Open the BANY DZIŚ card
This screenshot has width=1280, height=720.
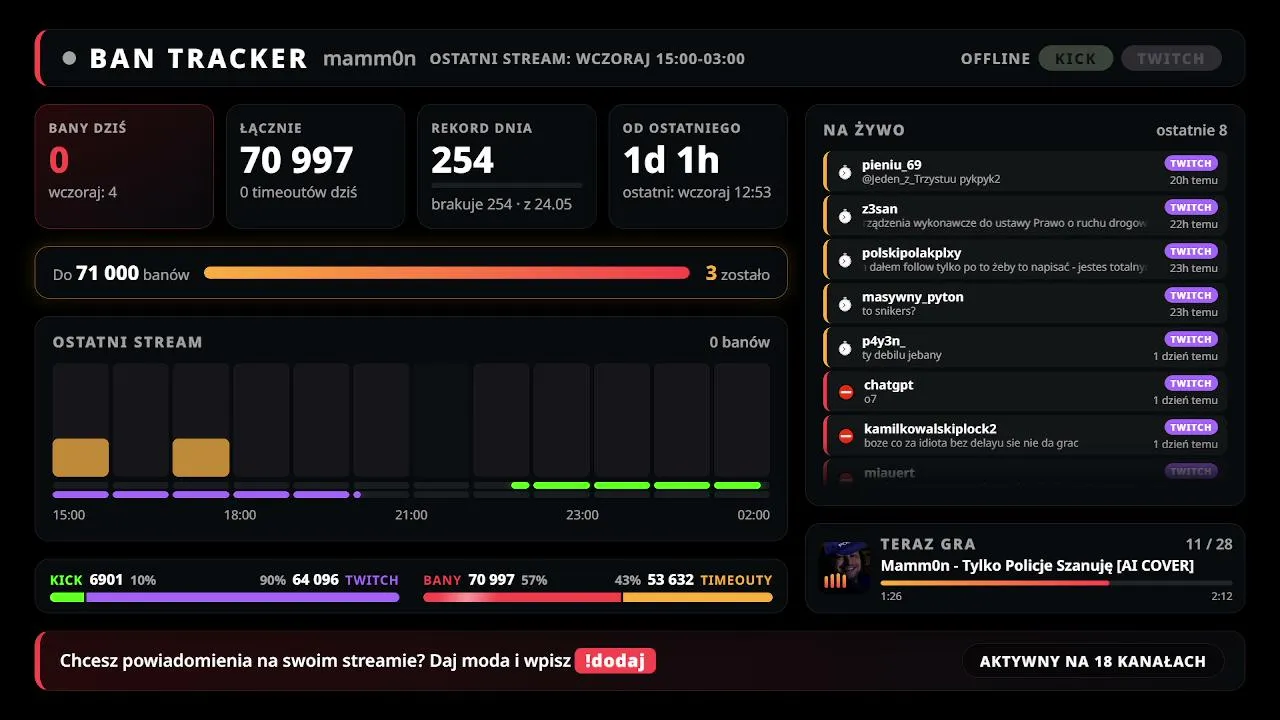tap(124, 166)
